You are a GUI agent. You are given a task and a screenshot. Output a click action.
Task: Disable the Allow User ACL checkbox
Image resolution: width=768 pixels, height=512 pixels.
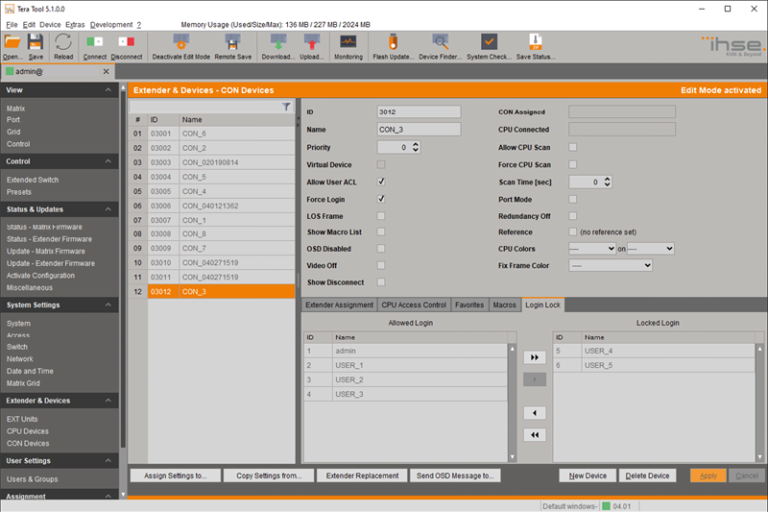[381, 182]
